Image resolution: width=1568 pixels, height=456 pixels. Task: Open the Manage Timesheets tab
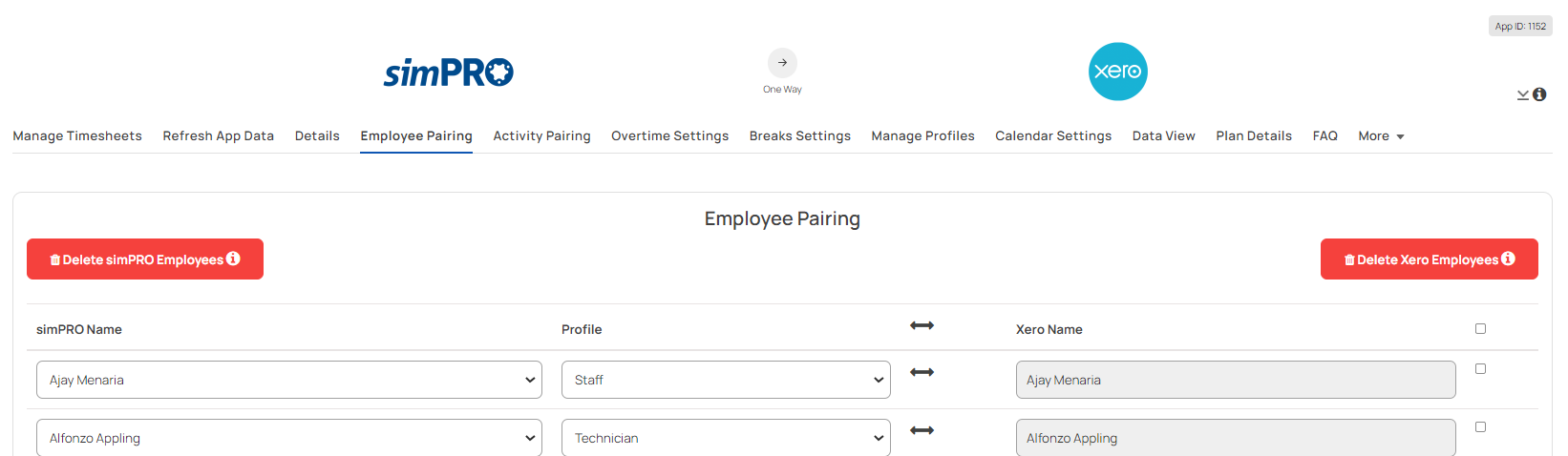(77, 136)
